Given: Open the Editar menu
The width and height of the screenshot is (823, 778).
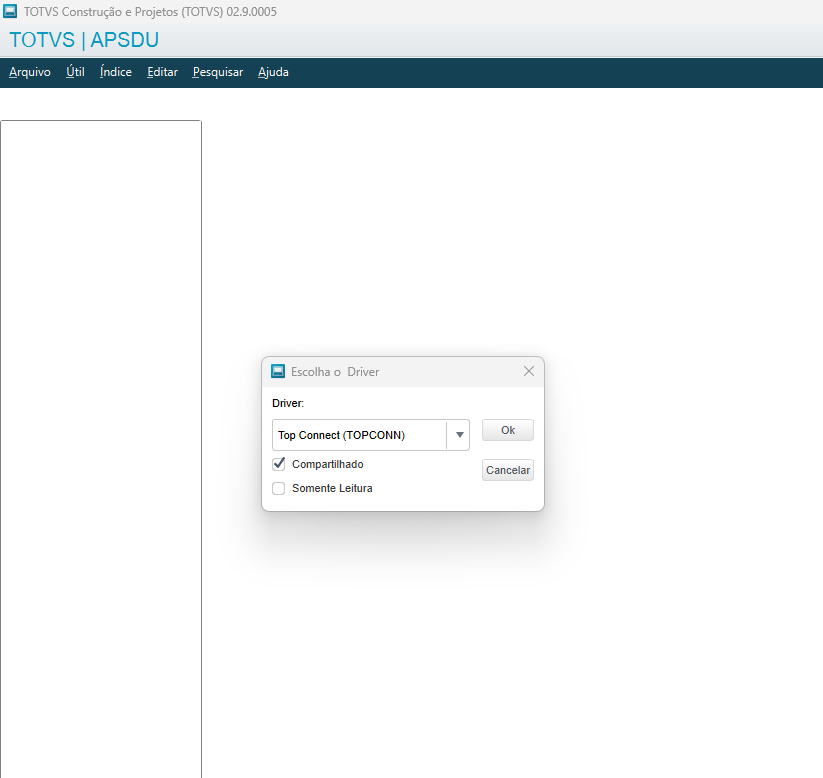Looking at the screenshot, I should tap(162, 72).
